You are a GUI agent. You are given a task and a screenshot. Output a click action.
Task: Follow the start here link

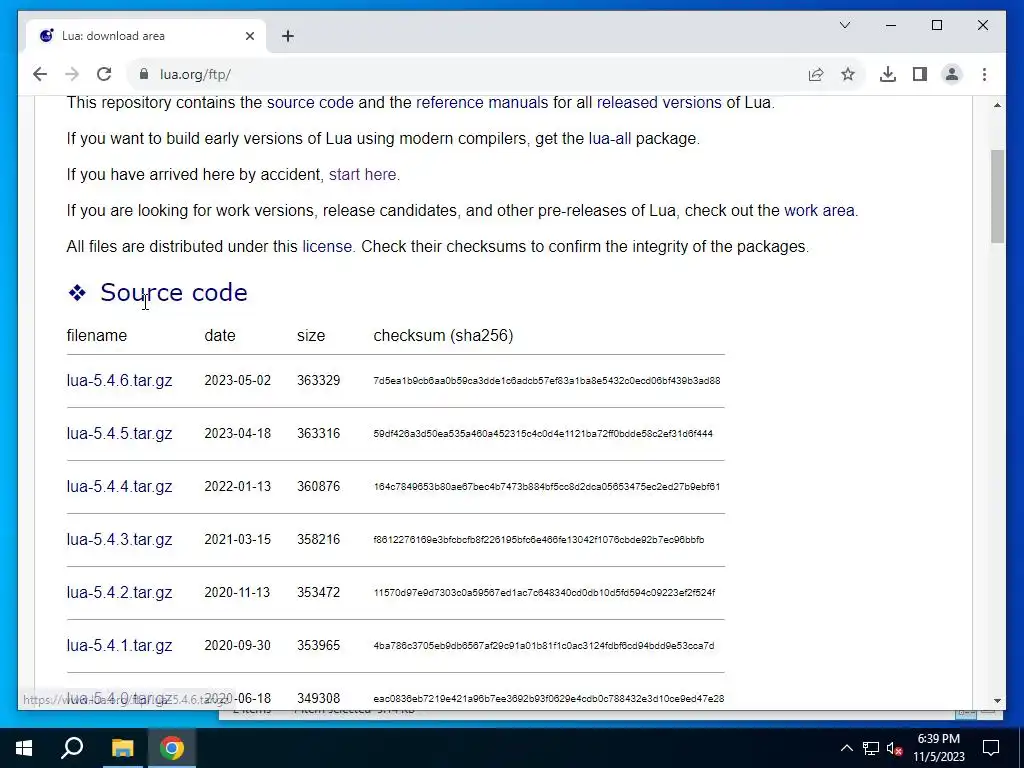pos(362,174)
